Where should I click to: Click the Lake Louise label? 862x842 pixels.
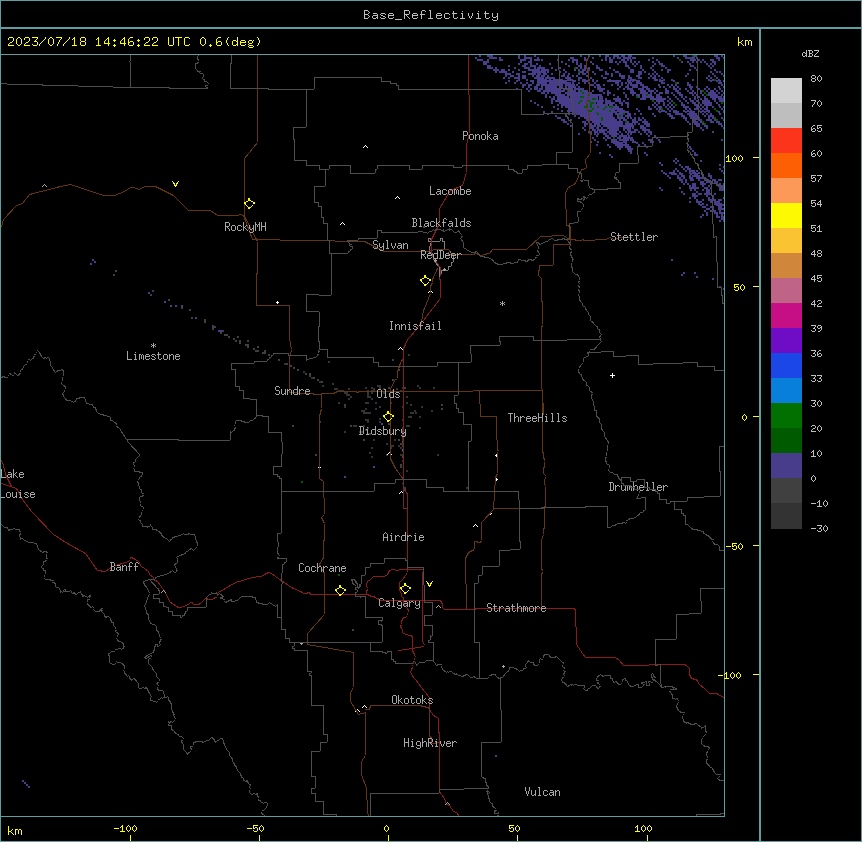[x=18, y=484]
